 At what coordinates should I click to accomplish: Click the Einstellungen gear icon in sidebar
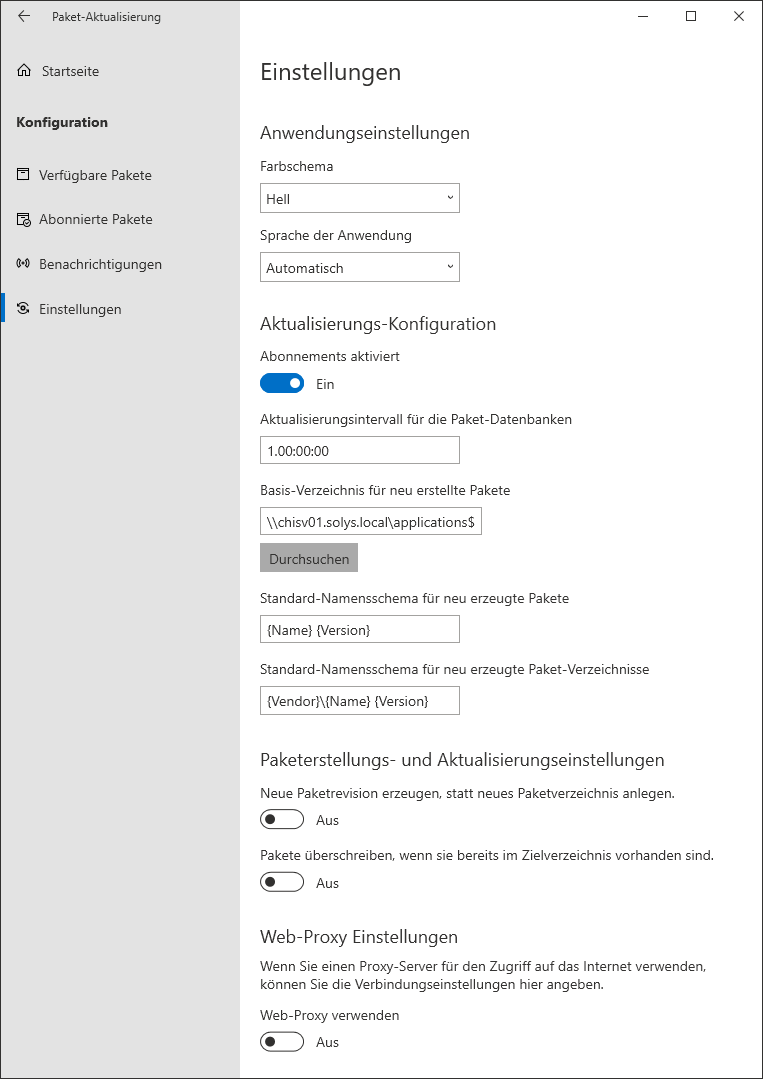coord(23,309)
